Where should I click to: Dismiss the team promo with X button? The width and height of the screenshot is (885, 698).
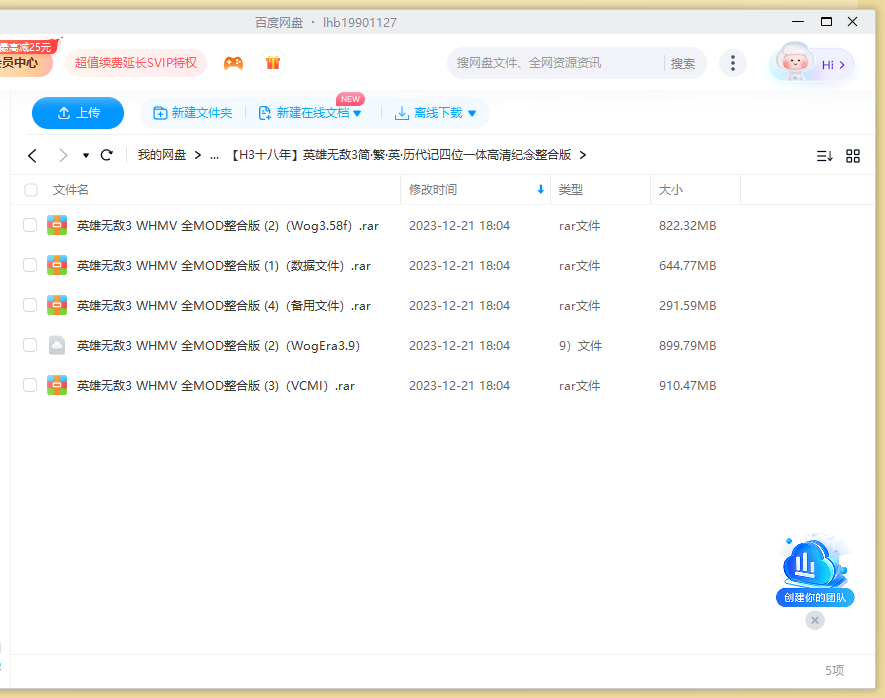click(x=814, y=620)
